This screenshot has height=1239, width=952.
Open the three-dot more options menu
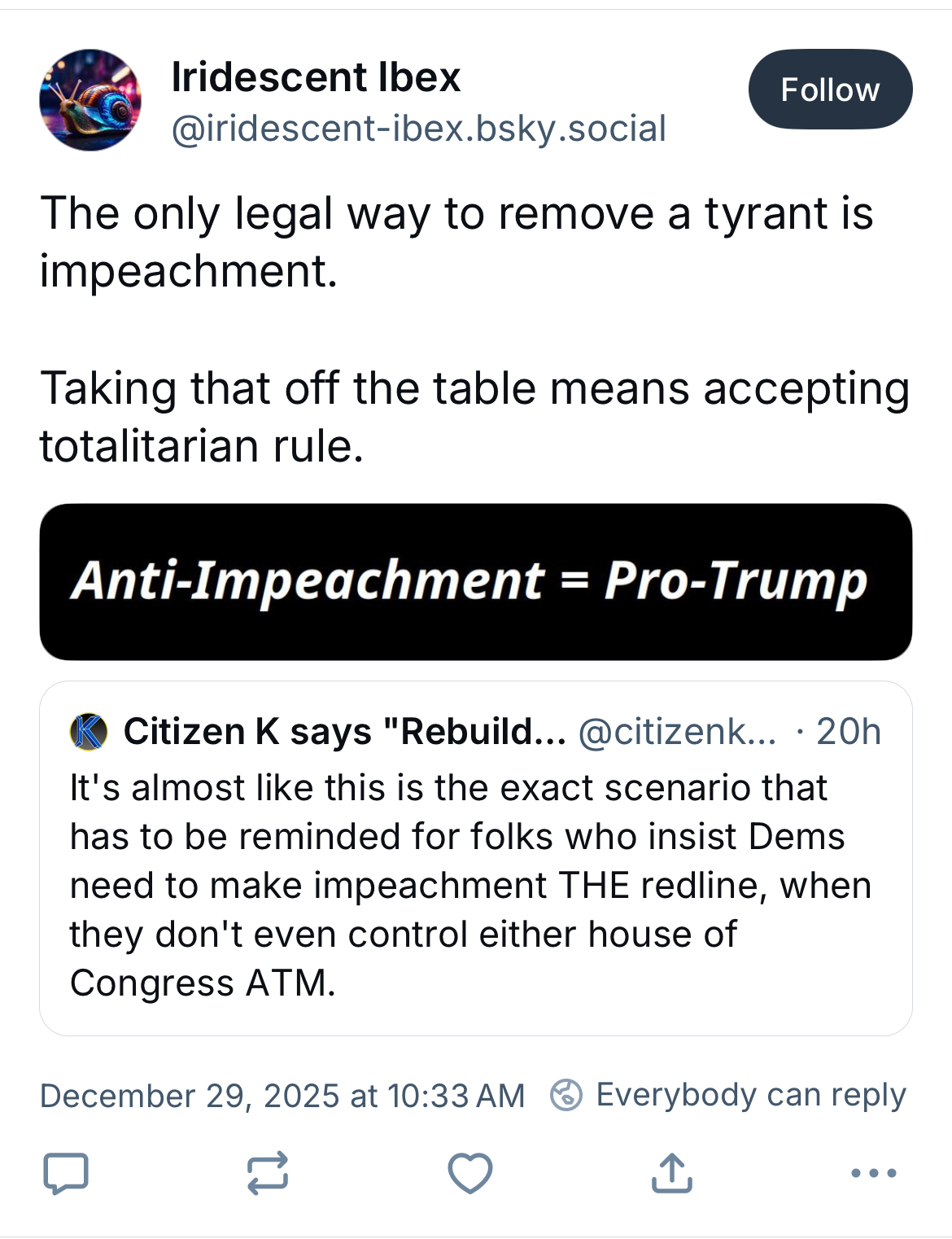point(874,1173)
